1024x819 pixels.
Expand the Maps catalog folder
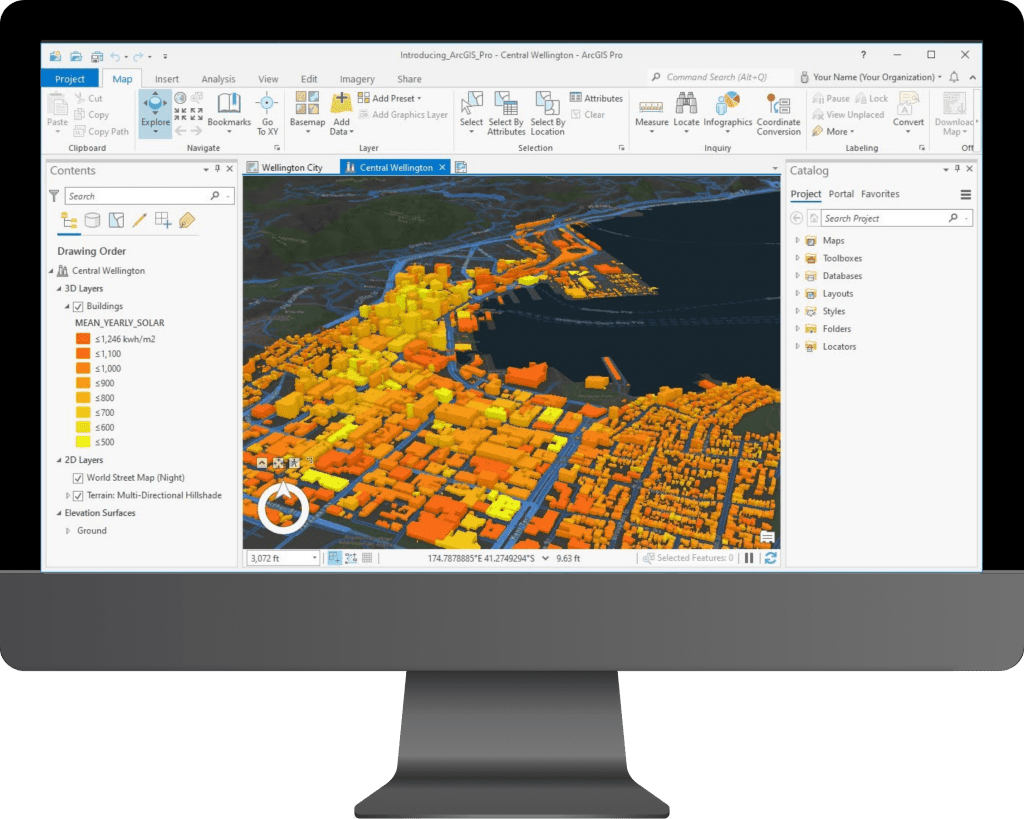pyautogui.click(x=797, y=240)
